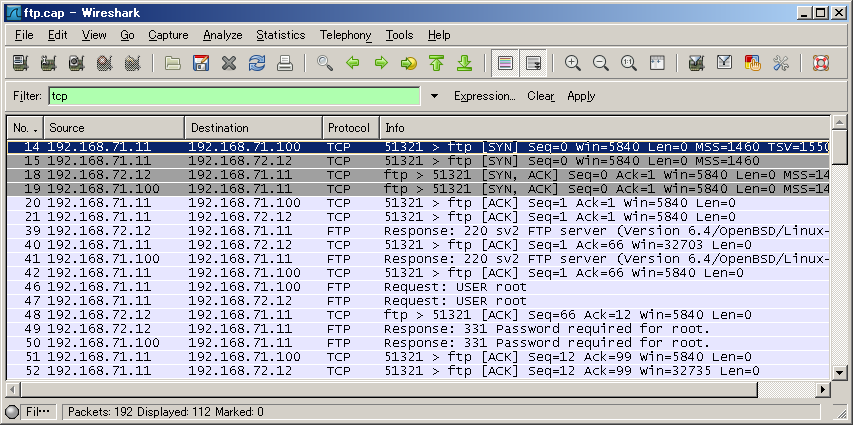Jump to first packet icon
The width and height of the screenshot is (853, 425).
(436, 63)
